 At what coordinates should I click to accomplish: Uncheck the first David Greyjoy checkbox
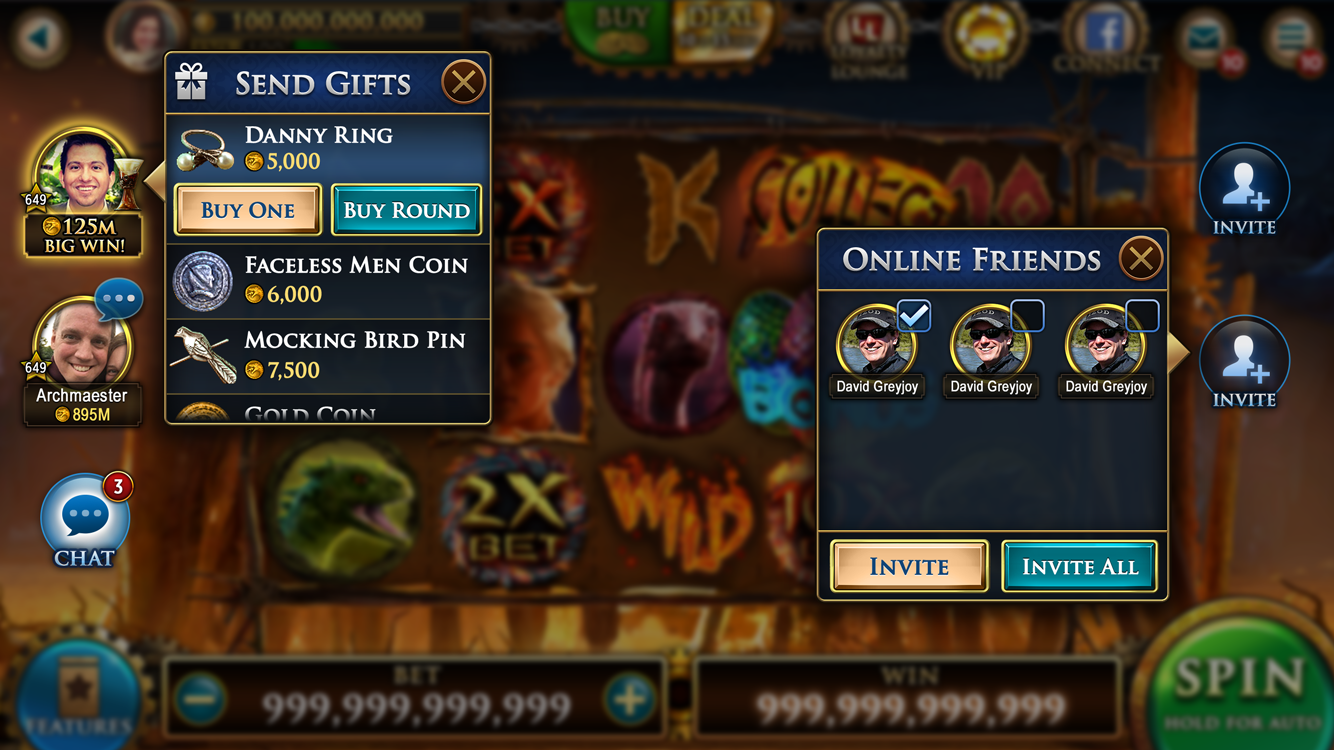tap(914, 315)
